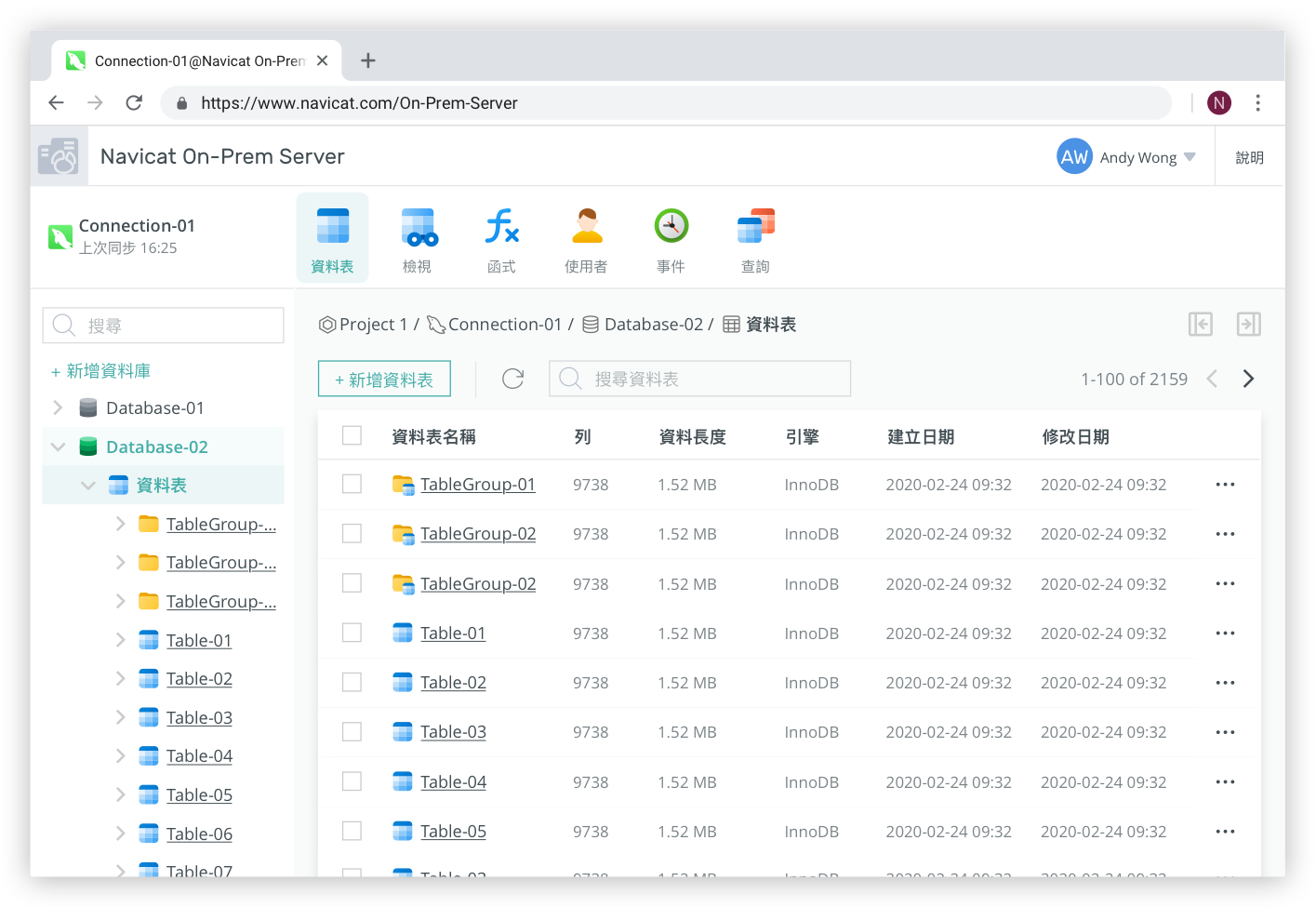1316x907 pixels.
Task: Click the refresh icon beside 新增資料表
Action: pos(512,379)
